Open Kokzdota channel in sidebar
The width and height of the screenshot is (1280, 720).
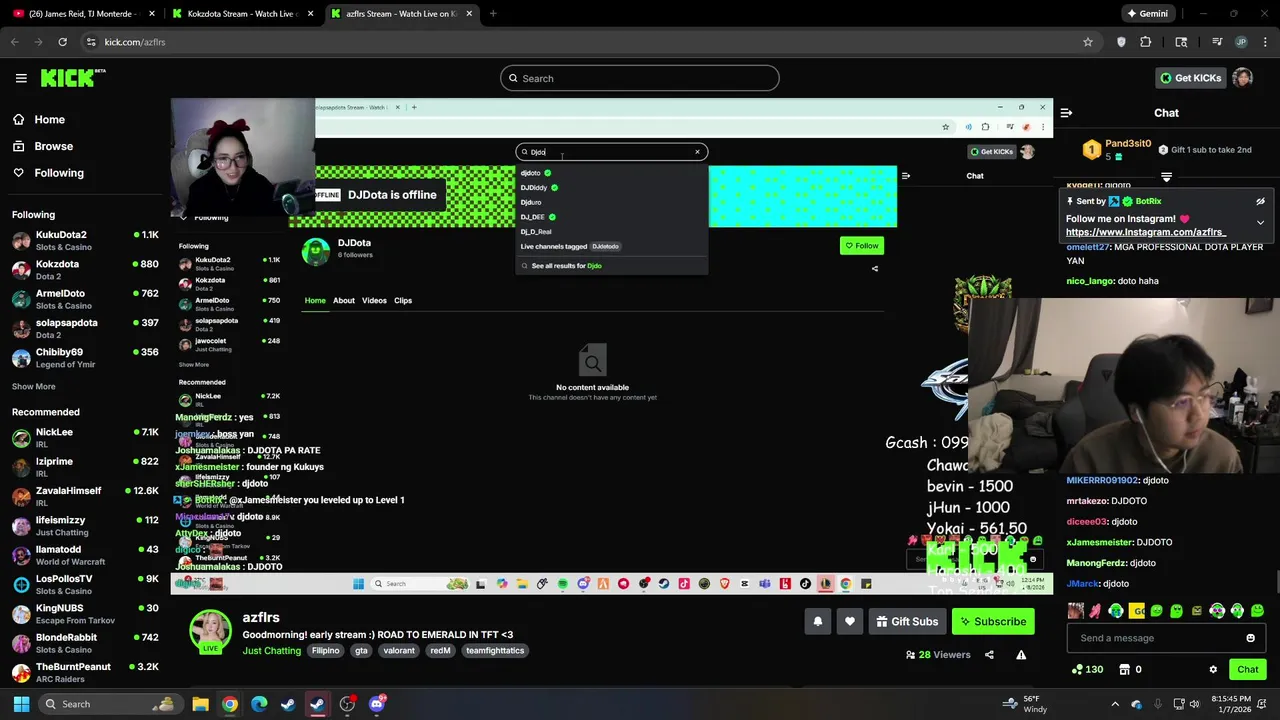pos(85,270)
